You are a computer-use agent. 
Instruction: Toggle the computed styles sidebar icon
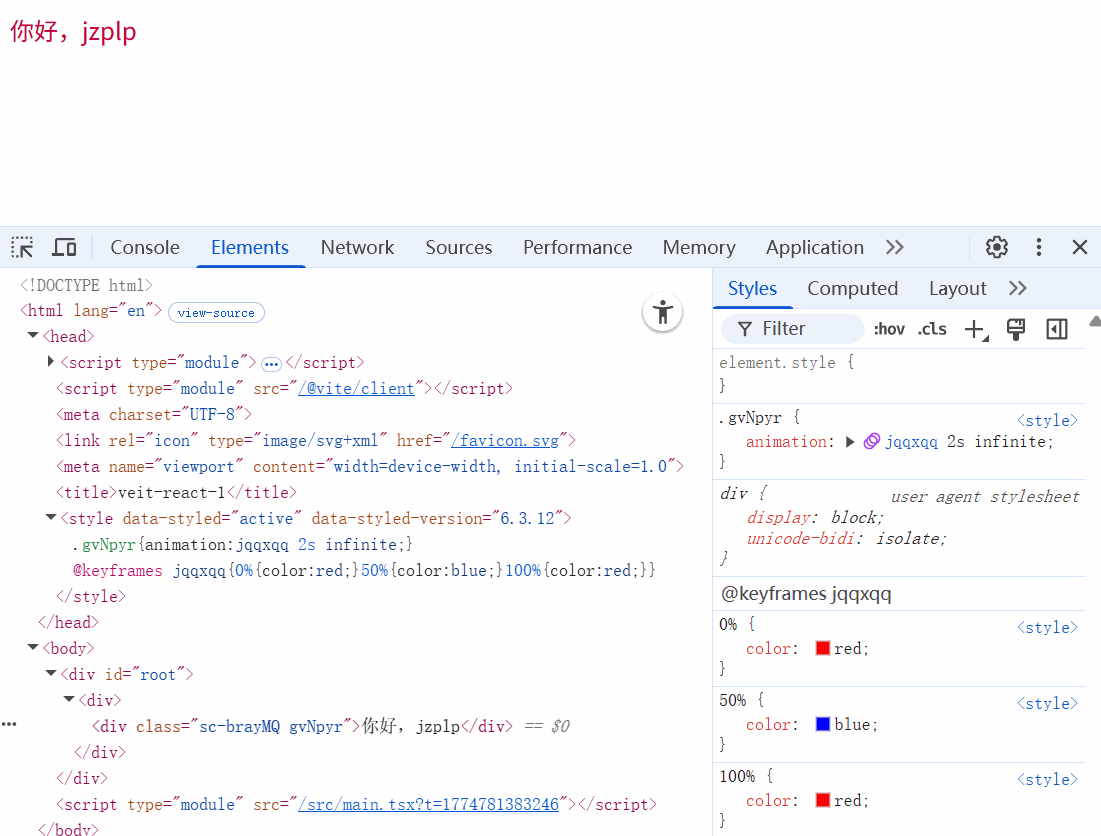(1057, 329)
